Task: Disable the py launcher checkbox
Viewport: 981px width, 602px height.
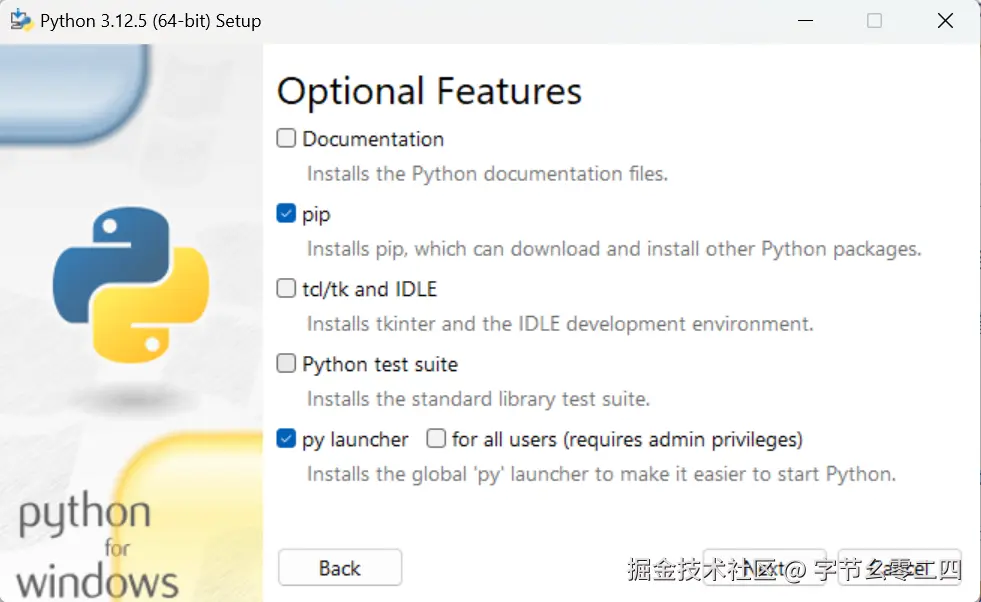Action: [x=287, y=439]
